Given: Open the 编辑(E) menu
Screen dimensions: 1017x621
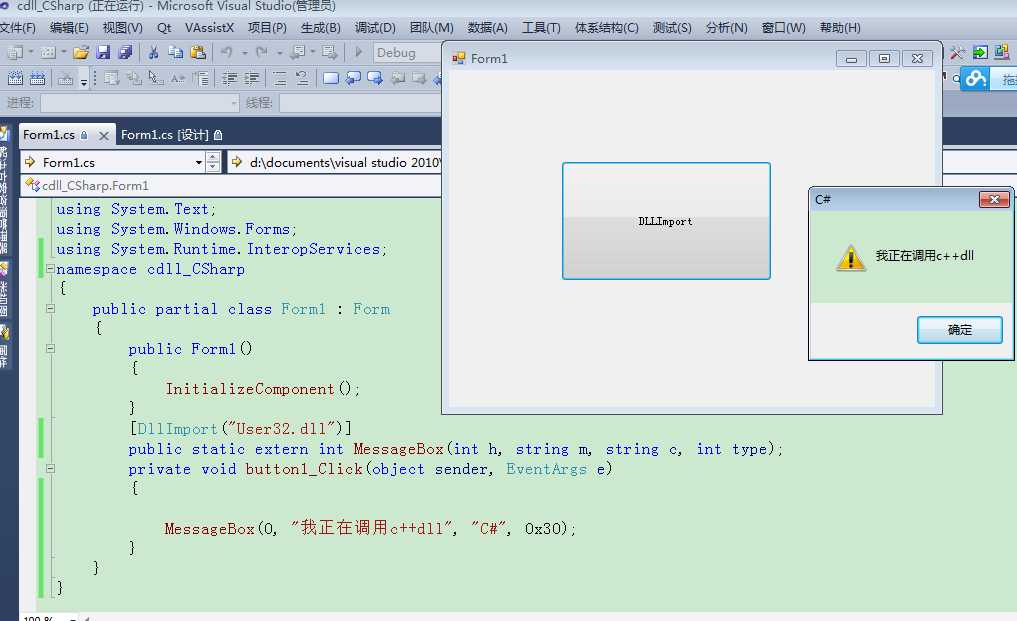Looking at the screenshot, I should click(69, 28).
